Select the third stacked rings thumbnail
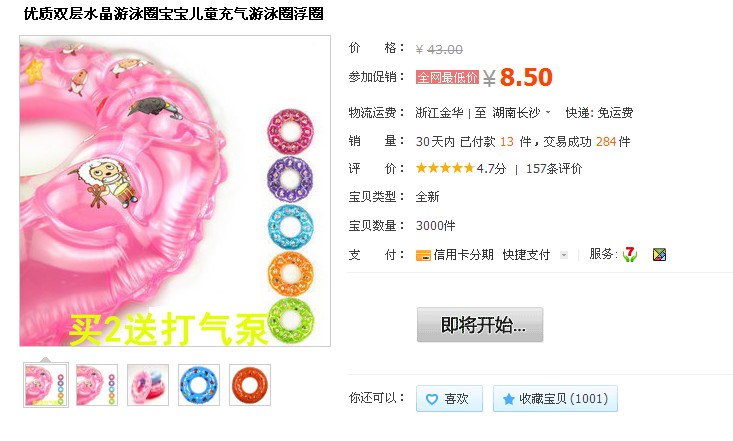The image size is (733, 441). click(148, 385)
